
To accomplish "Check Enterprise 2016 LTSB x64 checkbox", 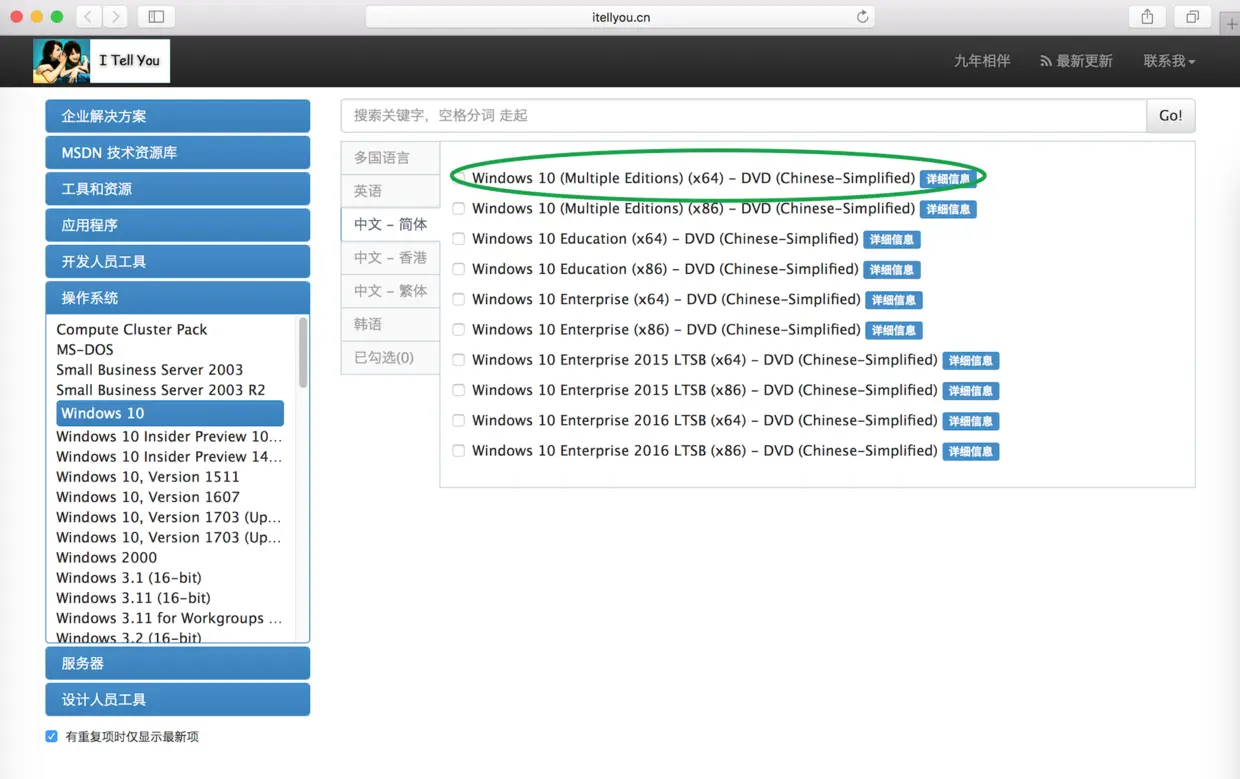I will (x=458, y=420).
